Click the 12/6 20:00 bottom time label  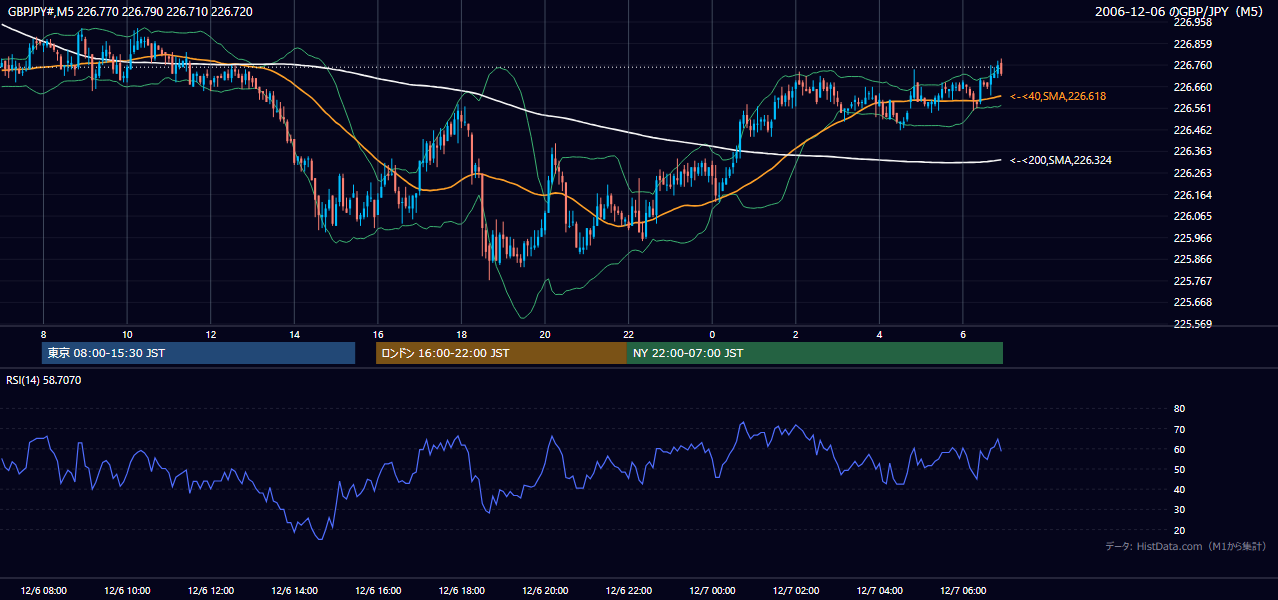[x=545, y=591]
